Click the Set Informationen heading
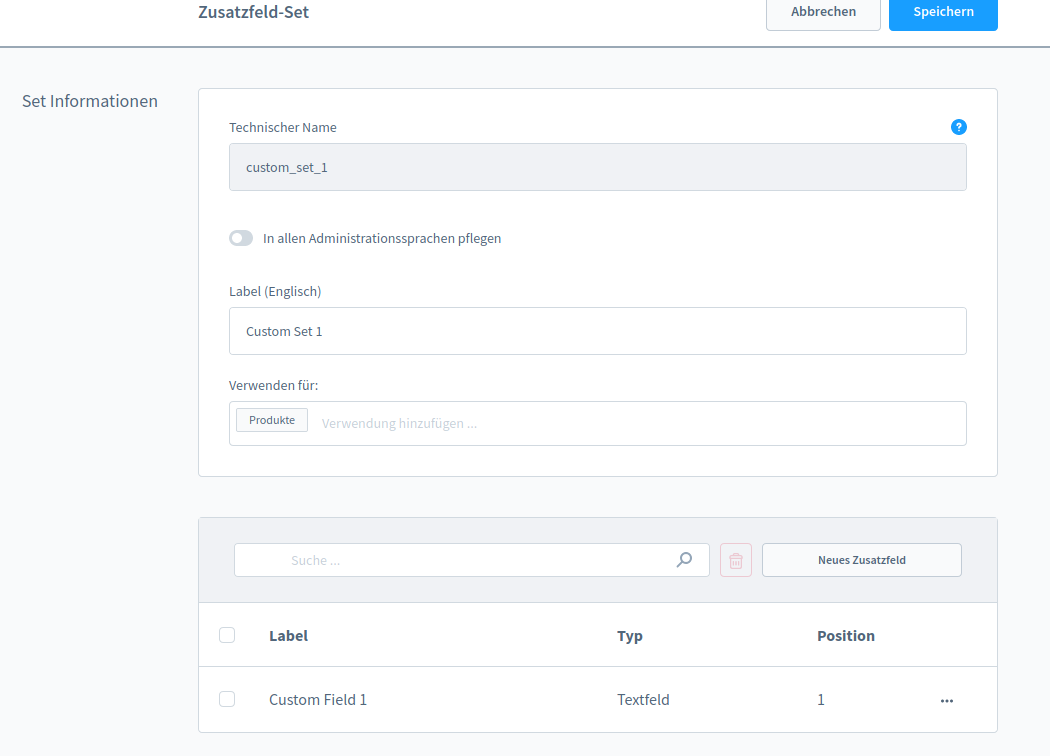This screenshot has width=1050, height=756. 90,101
